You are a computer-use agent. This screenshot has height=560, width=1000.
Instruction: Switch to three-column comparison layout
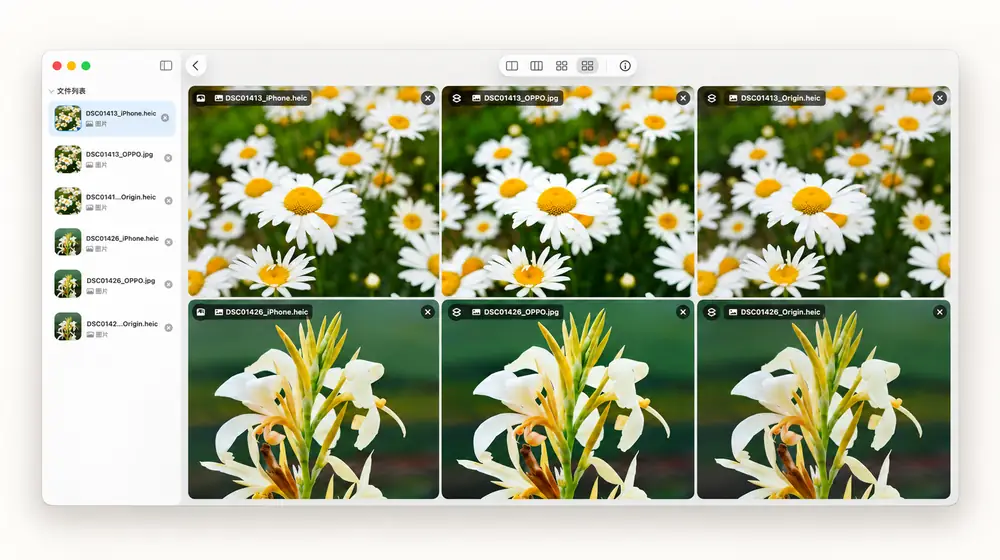tap(536, 66)
